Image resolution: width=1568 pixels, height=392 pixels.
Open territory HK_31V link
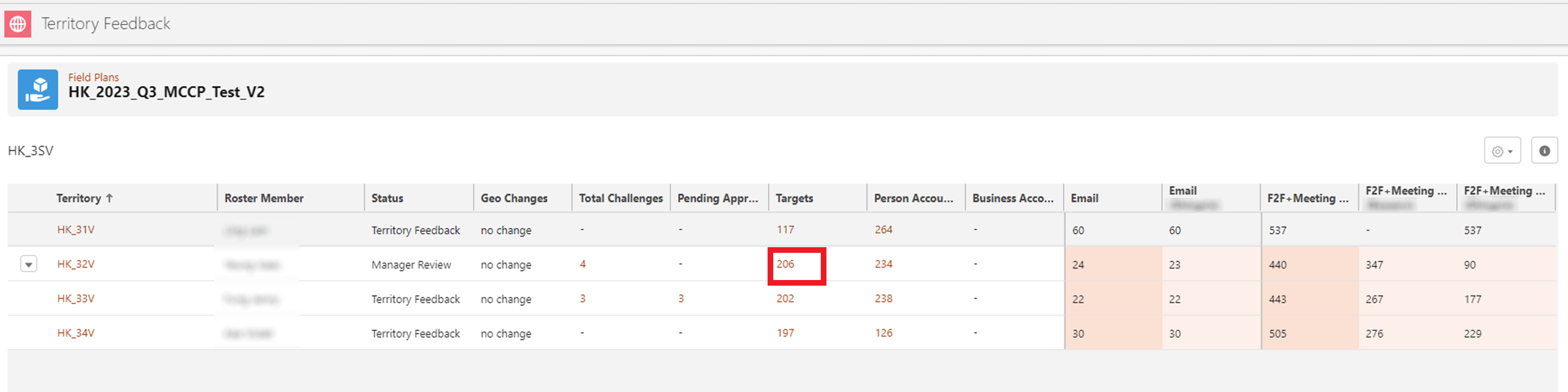click(75, 230)
